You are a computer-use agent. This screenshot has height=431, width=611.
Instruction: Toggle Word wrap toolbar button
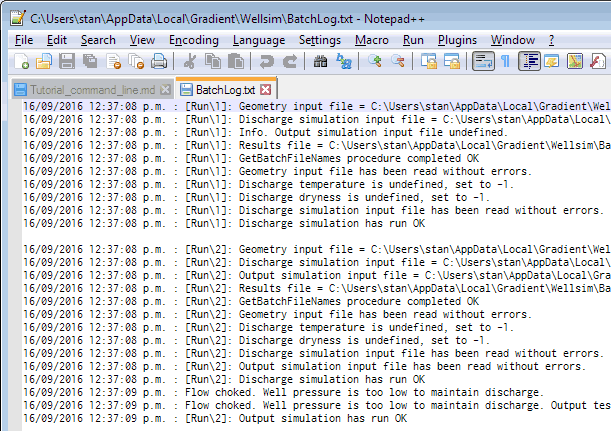point(483,61)
